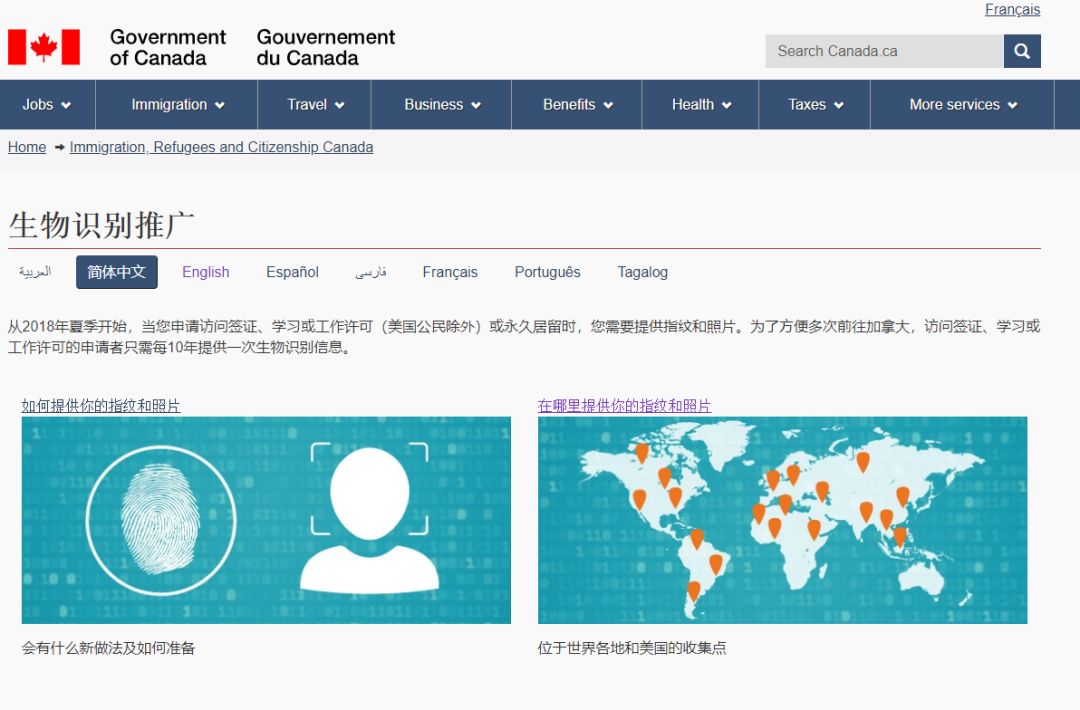1080x710 pixels.
Task: Open the Travel dropdown menu
Action: click(x=315, y=105)
